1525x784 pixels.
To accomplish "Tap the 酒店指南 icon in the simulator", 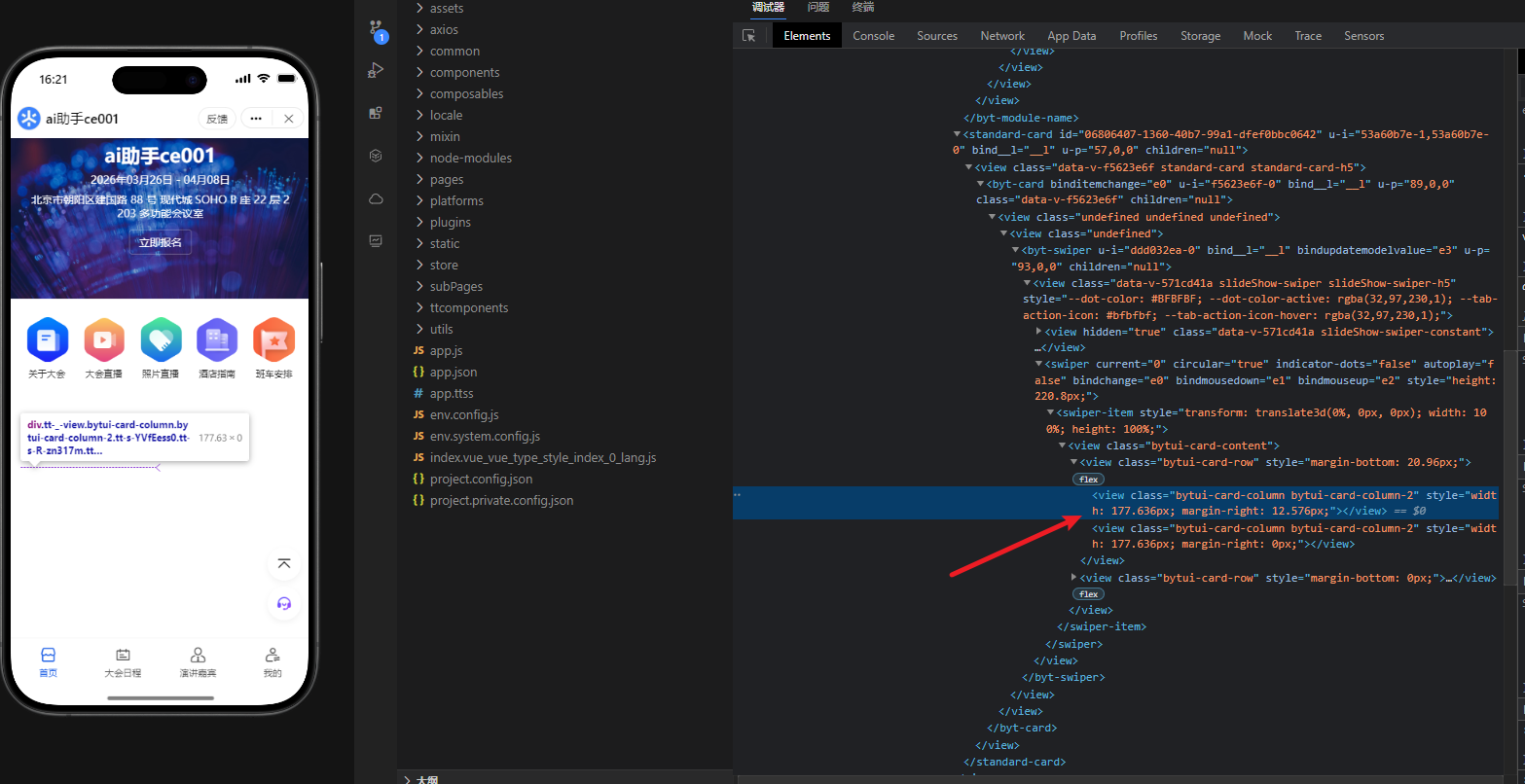I will [216, 340].
